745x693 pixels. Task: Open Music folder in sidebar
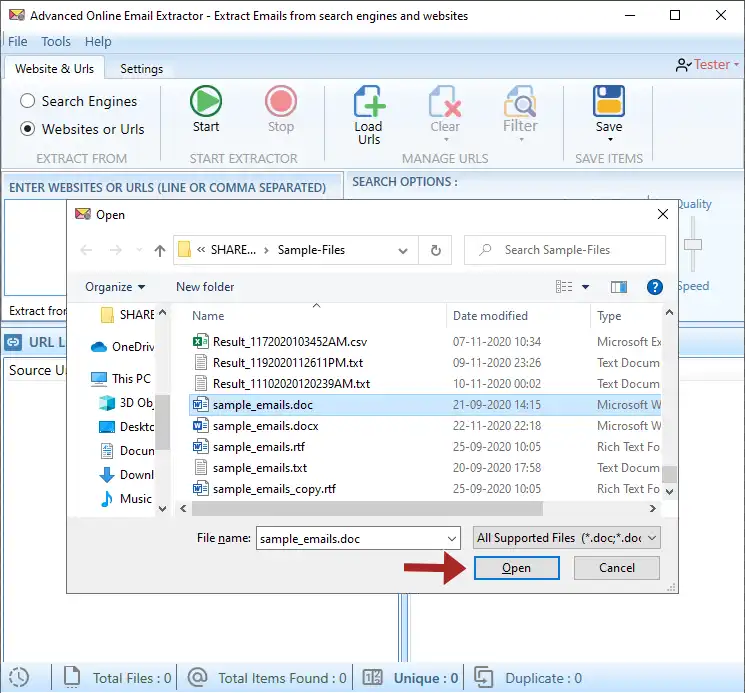125,499
